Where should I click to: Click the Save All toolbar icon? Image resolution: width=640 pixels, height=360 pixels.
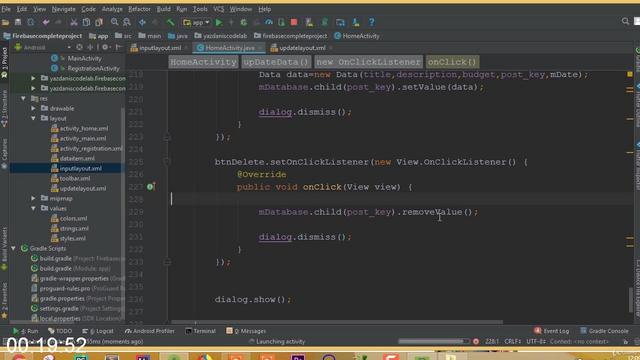18,22
